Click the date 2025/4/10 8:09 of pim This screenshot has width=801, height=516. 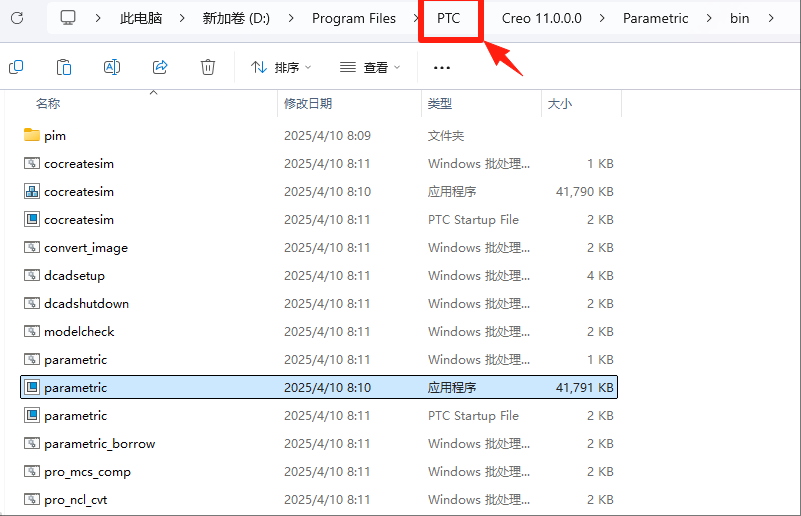[327, 135]
